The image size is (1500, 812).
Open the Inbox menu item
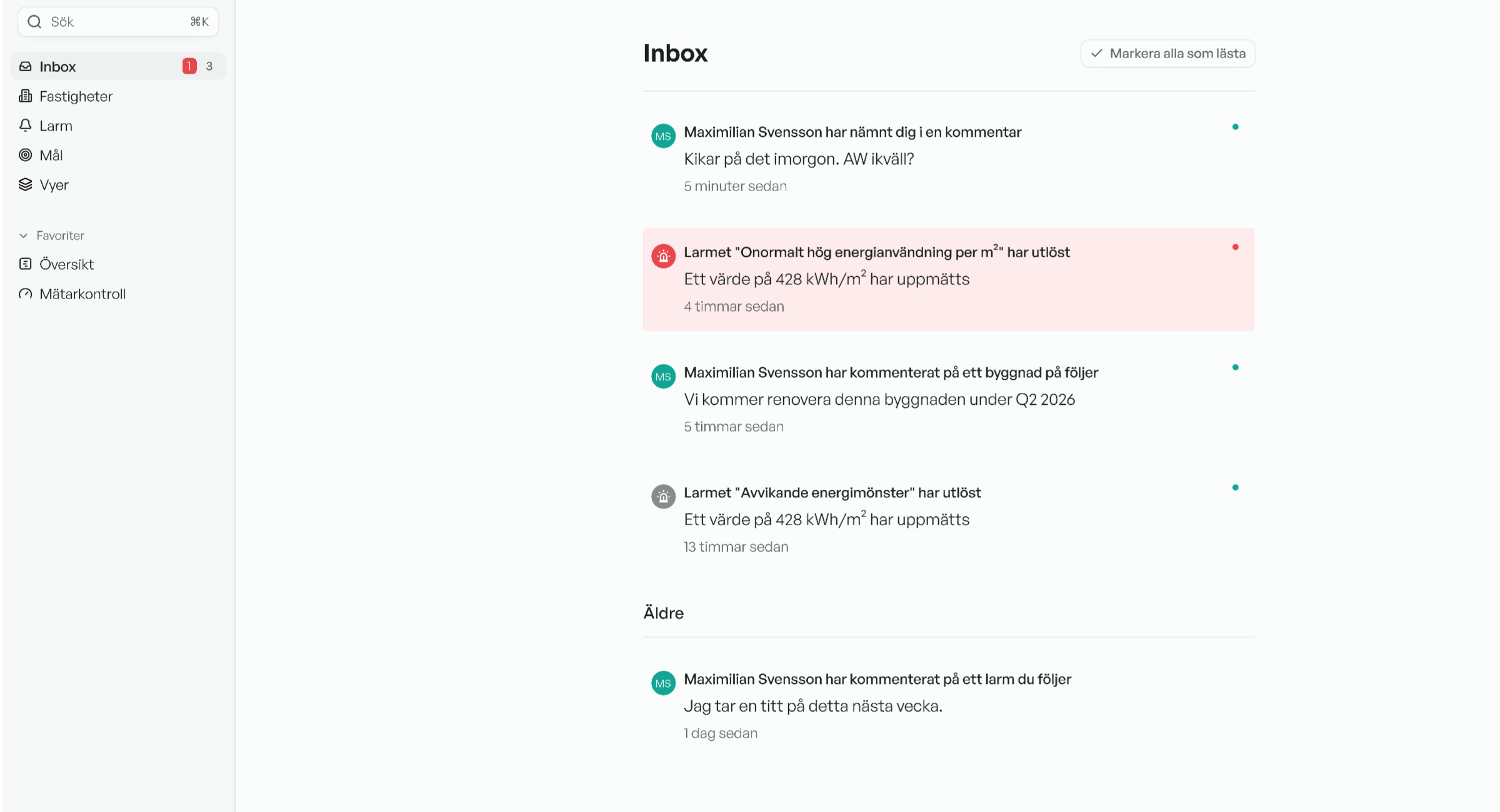(57, 66)
